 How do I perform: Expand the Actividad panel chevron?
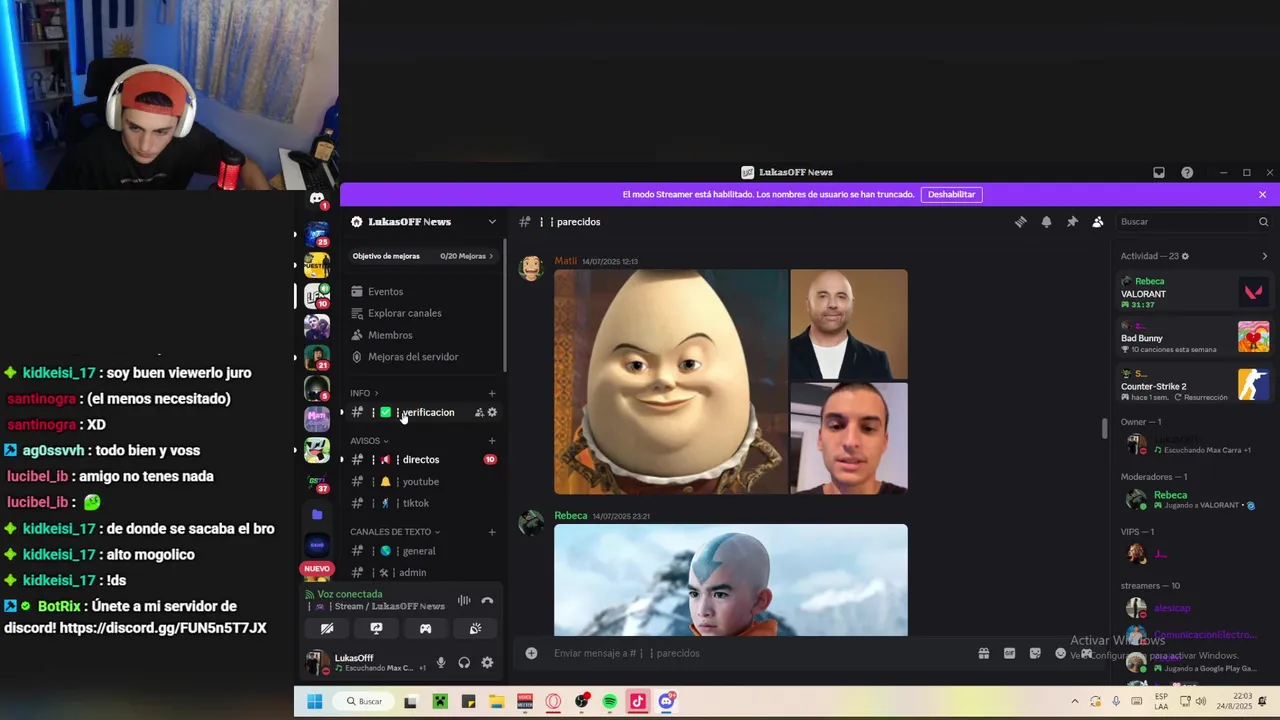[x=1264, y=256]
